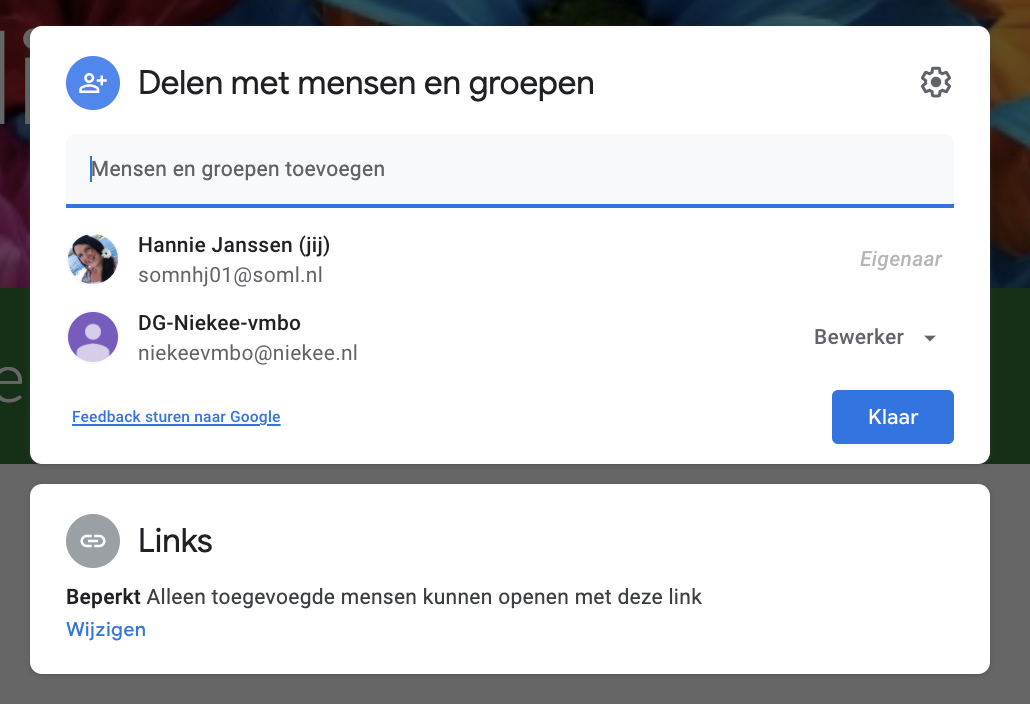Click the bold Beperkt access text

click(x=103, y=597)
